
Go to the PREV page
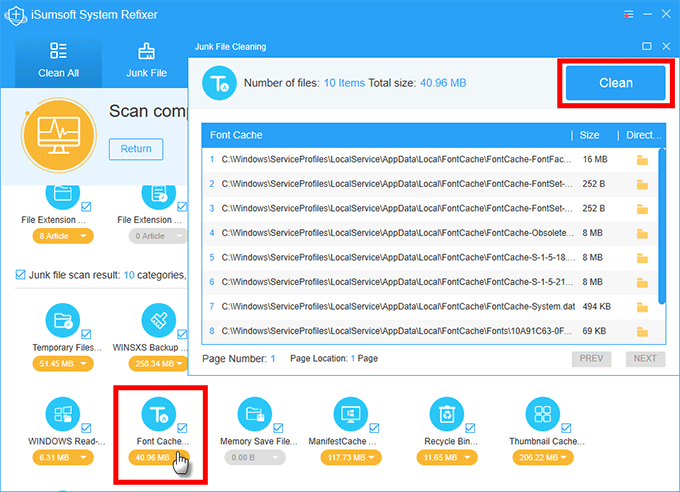click(591, 359)
